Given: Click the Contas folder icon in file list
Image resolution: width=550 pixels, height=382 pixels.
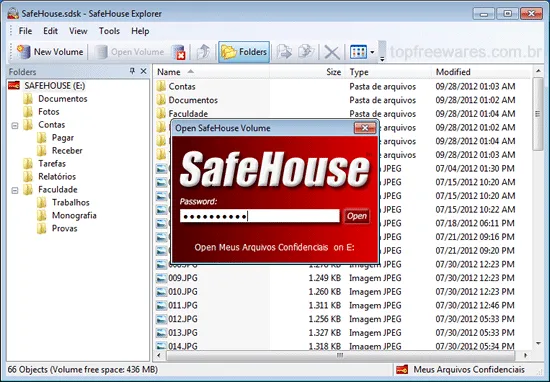Looking at the screenshot, I should click(161, 86).
